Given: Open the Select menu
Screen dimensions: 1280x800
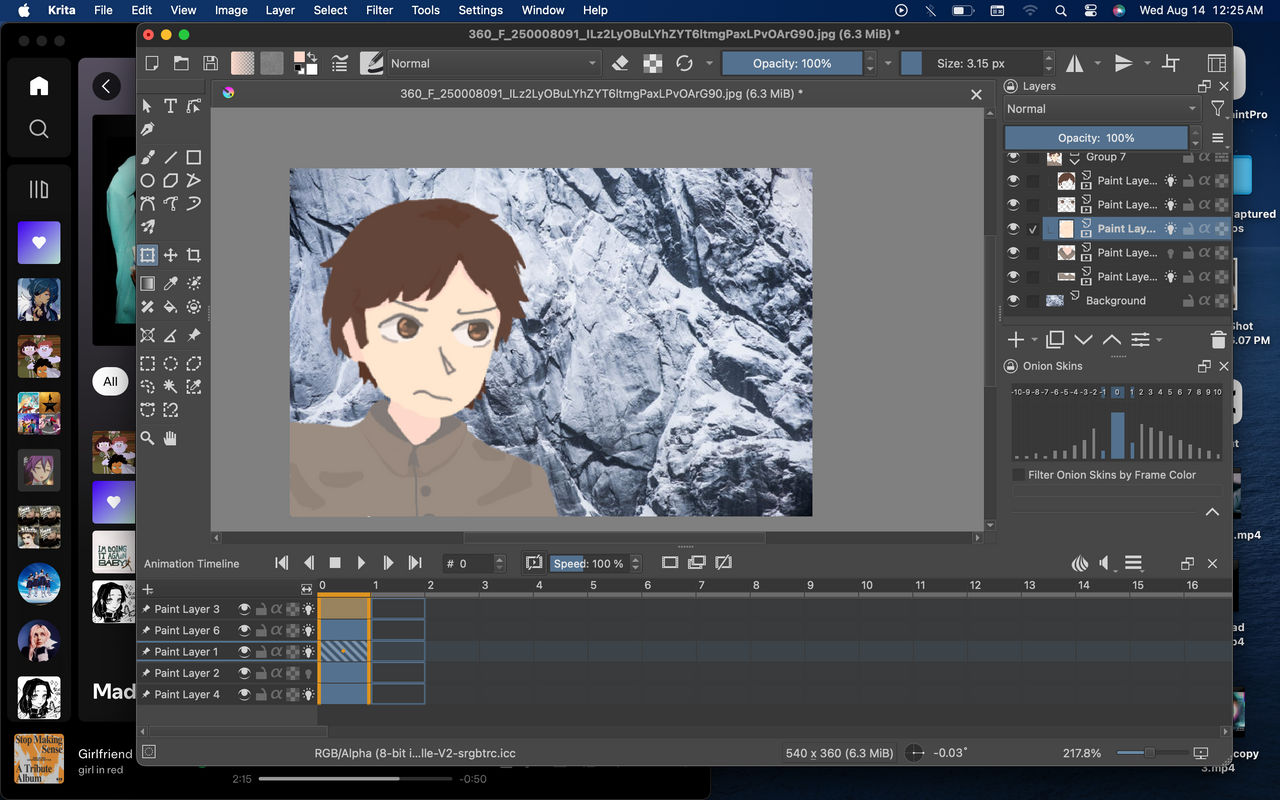Looking at the screenshot, I should click(x=330, y=10).
